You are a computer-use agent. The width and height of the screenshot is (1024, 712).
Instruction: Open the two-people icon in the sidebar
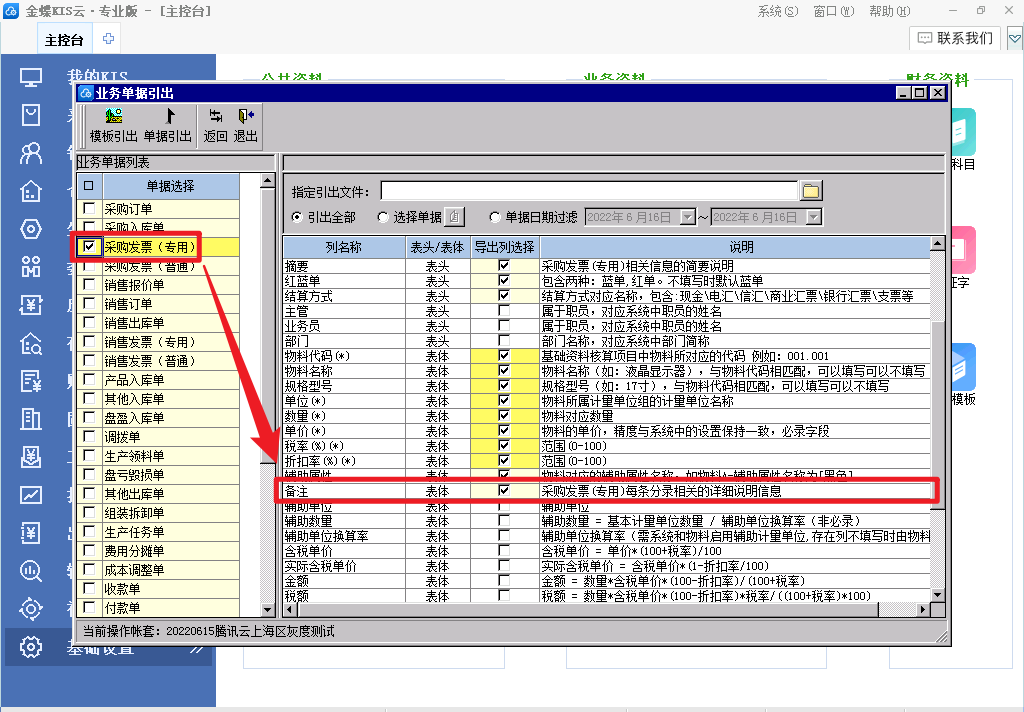pos(31,154)
